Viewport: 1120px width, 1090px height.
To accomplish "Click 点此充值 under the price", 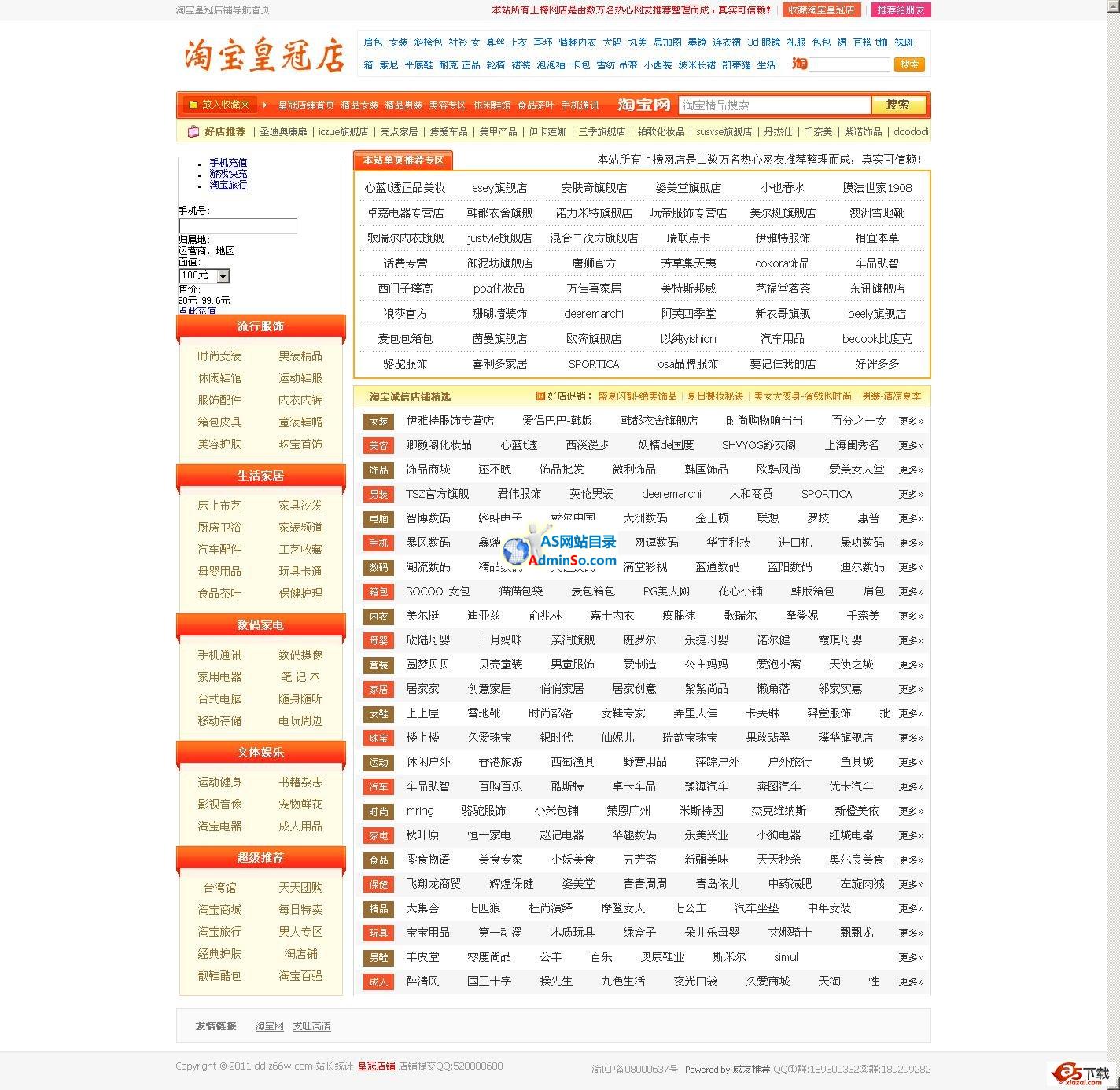I will pyautogui.click(x=197, y=311).
